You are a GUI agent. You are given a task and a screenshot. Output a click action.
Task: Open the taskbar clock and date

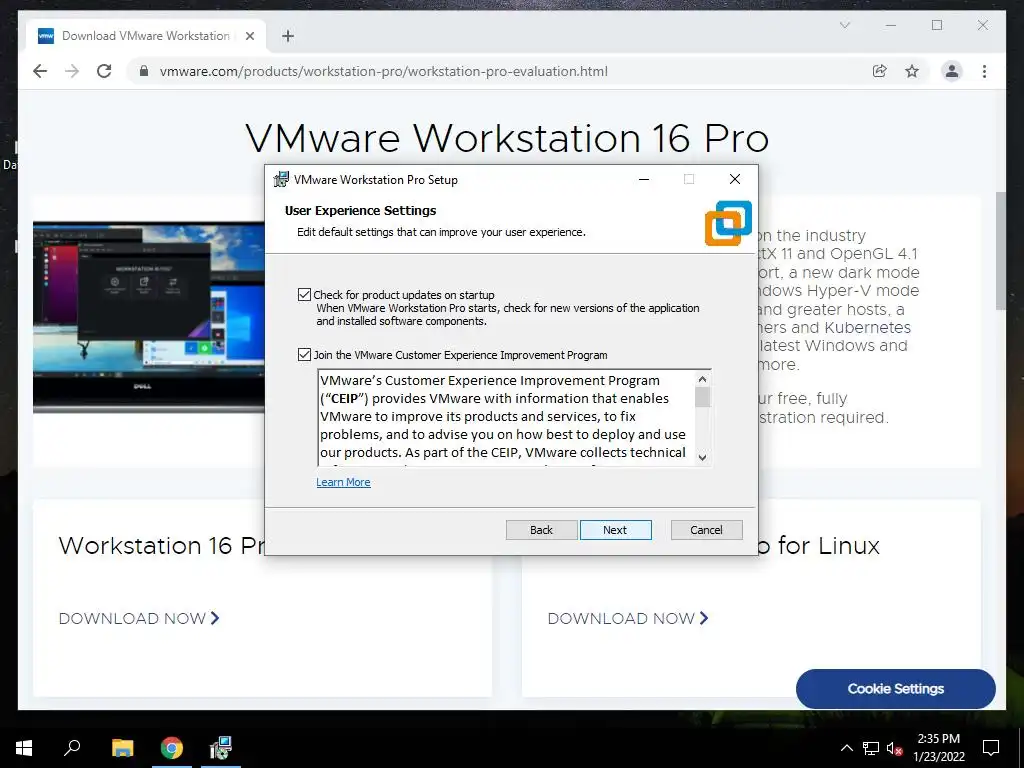[938, 748]
